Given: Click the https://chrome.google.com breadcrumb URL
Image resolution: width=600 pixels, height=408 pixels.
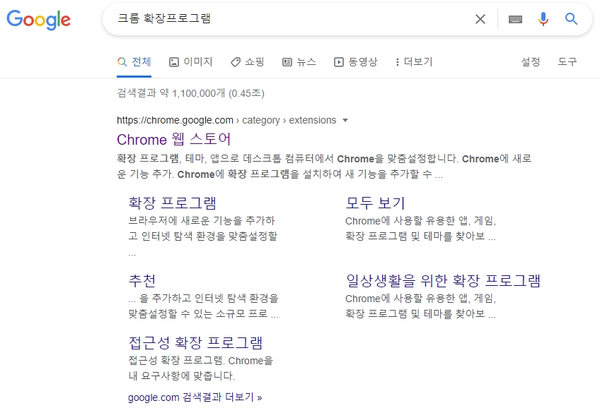Looking at the screenshot, I should pos(175,120).
